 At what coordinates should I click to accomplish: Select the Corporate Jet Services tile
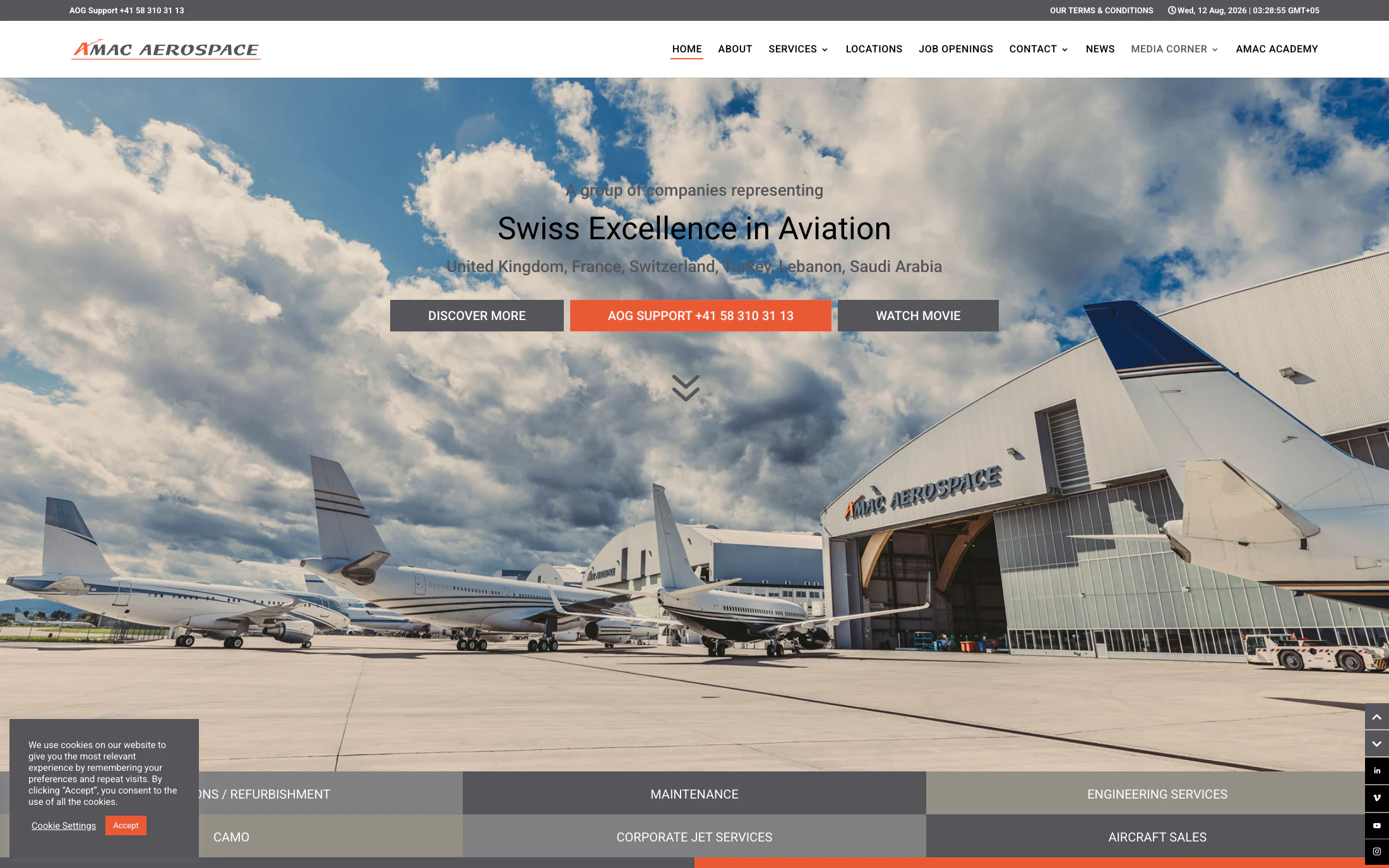coord(694,836)
